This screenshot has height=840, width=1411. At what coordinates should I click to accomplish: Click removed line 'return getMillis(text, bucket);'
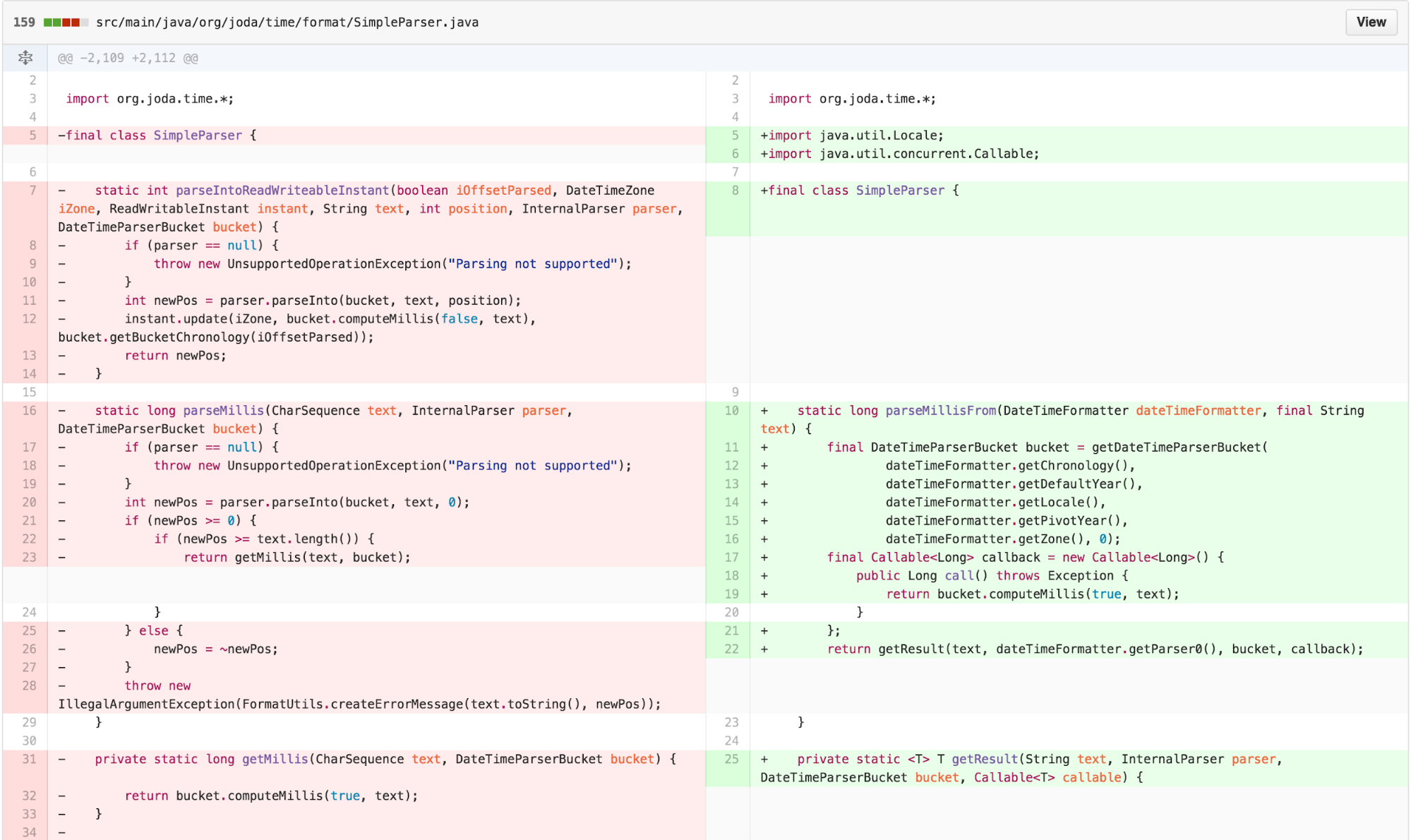377,558
